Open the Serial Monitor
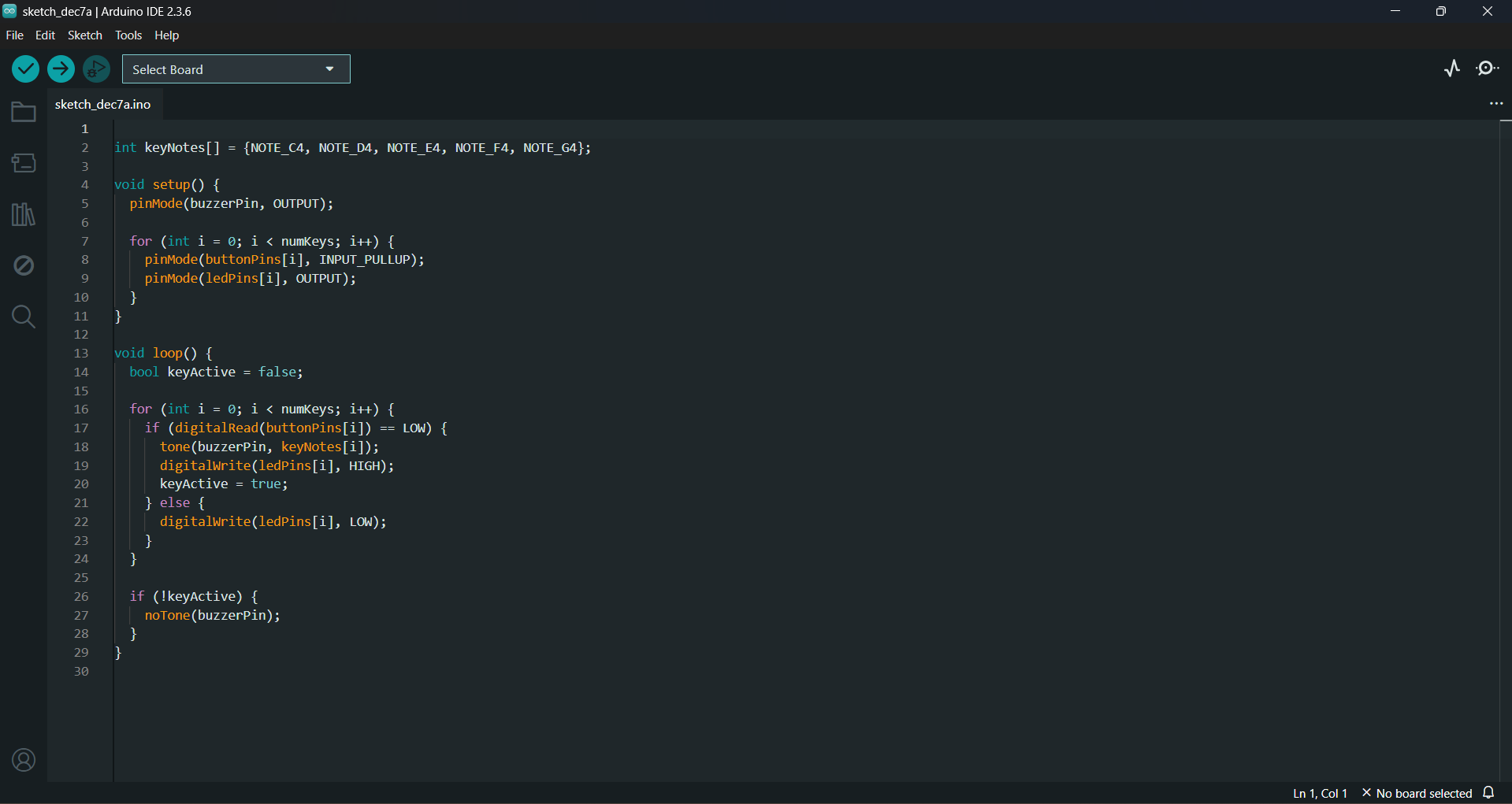The width and height of the screenshot is (1512, 804). 1488,69
